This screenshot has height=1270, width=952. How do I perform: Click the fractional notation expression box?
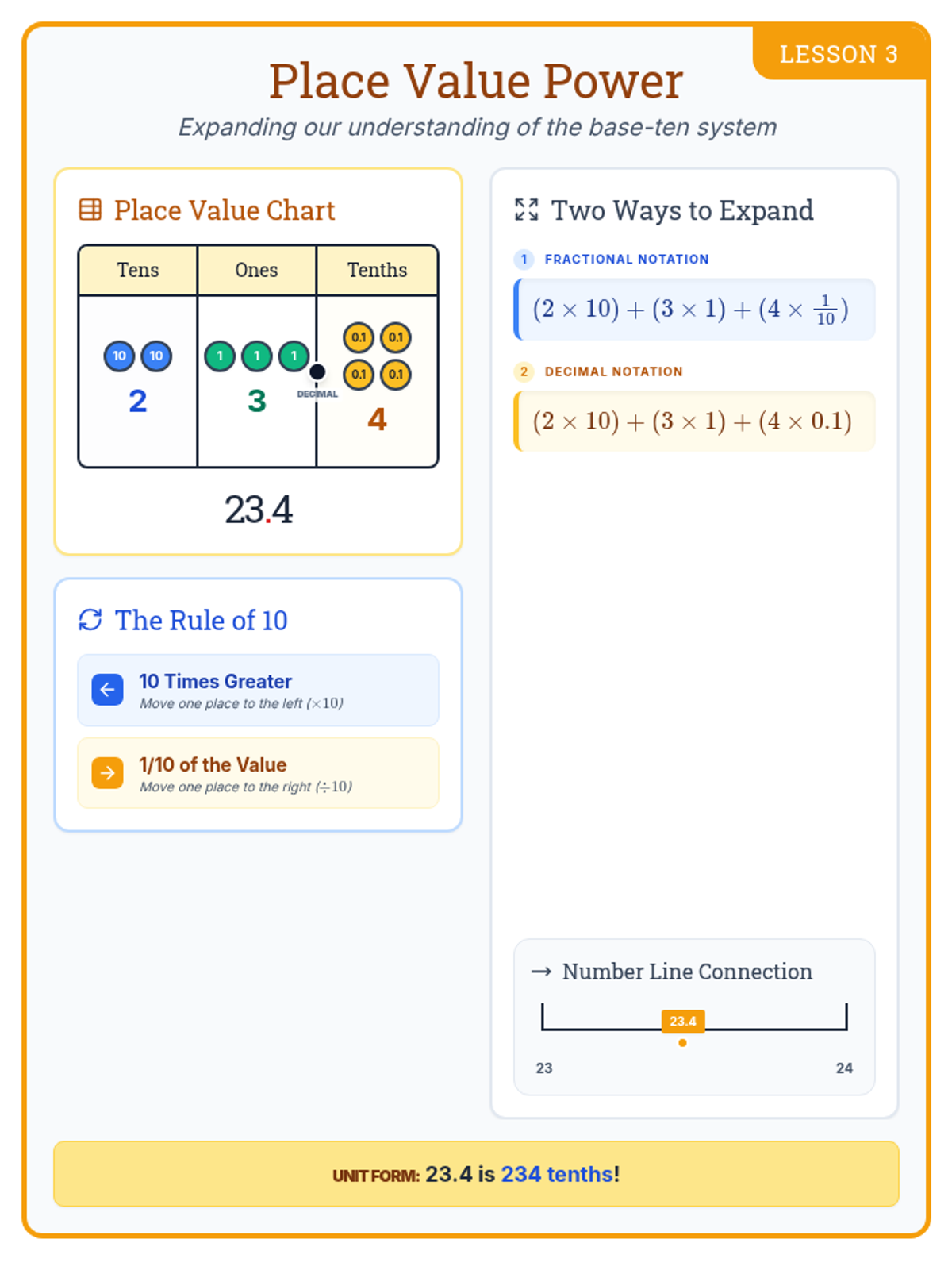[x=694, y=310]
